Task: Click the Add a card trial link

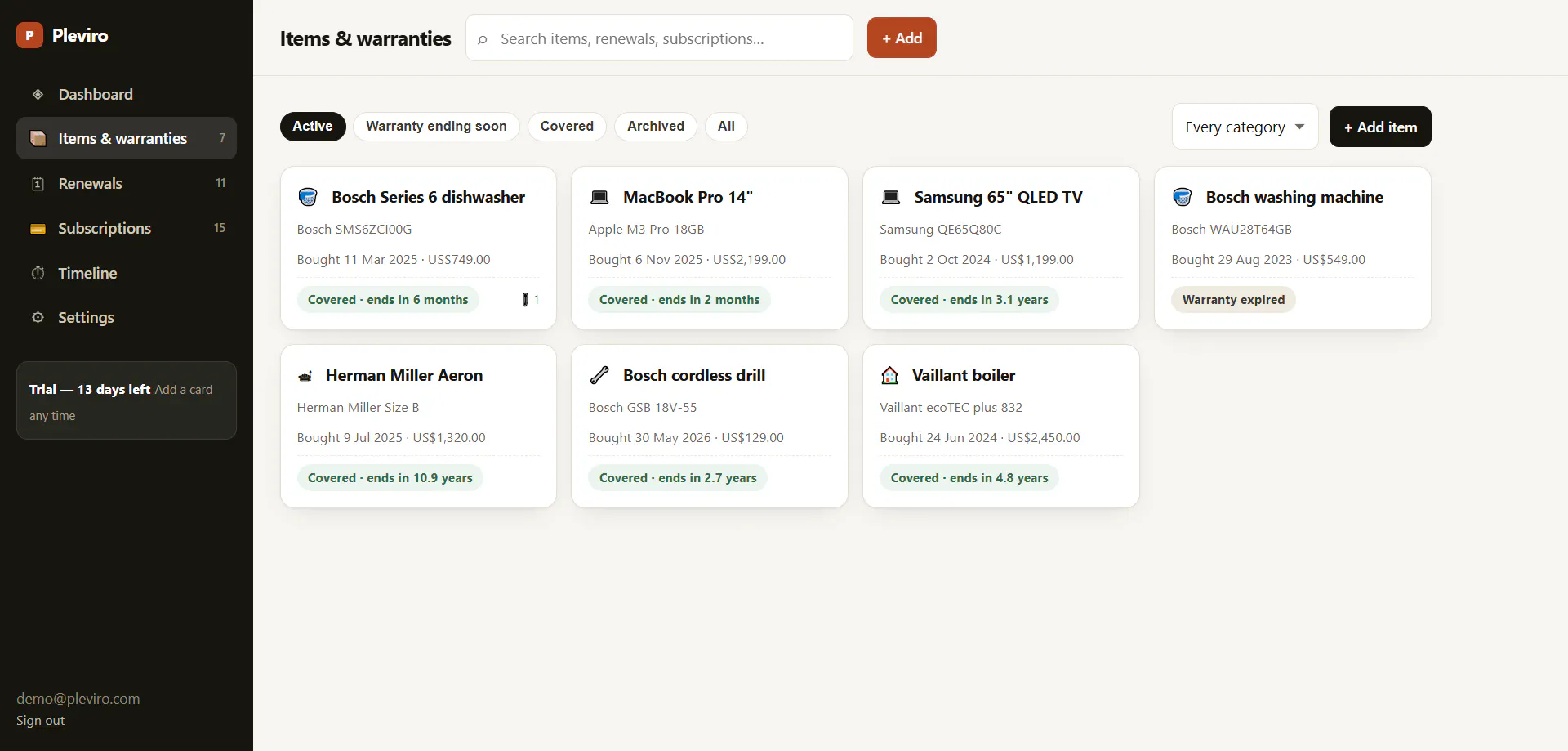Action: click(x=121, y=403)
